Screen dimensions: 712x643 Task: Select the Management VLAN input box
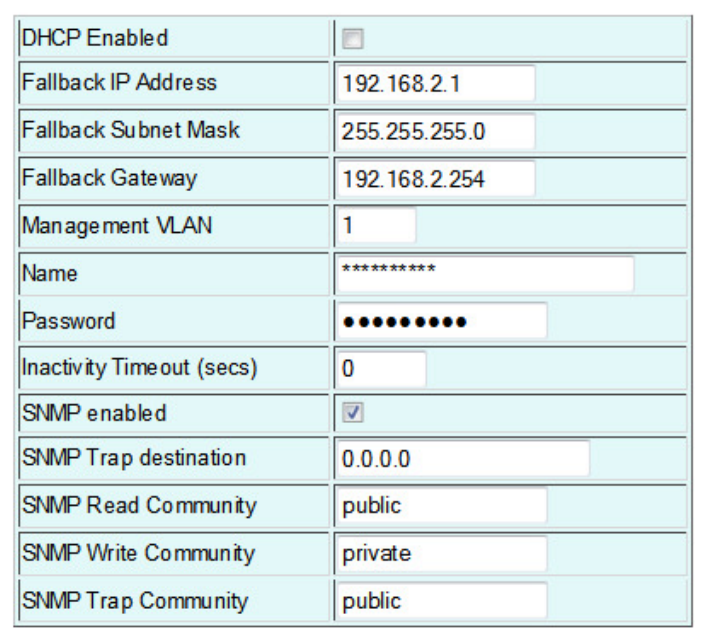[375, 226]
